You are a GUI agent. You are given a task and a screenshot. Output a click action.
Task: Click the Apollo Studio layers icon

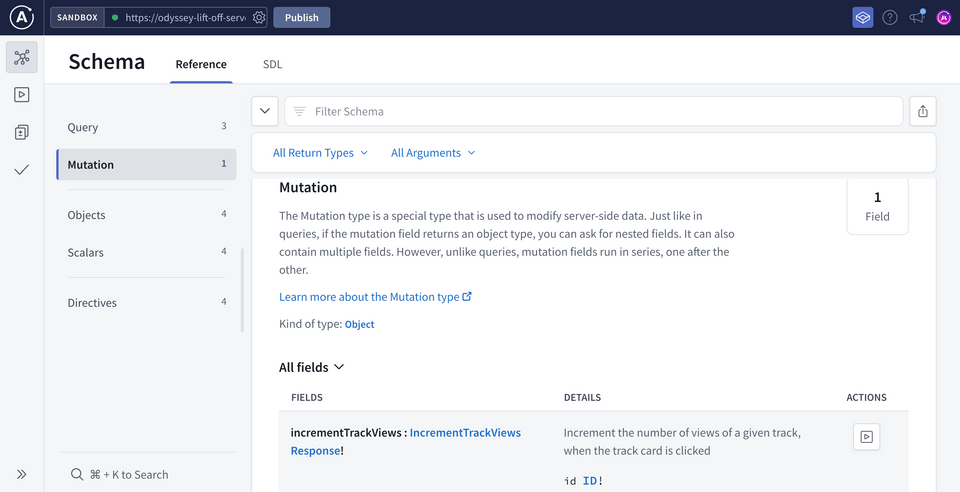(x=863, y=18)
